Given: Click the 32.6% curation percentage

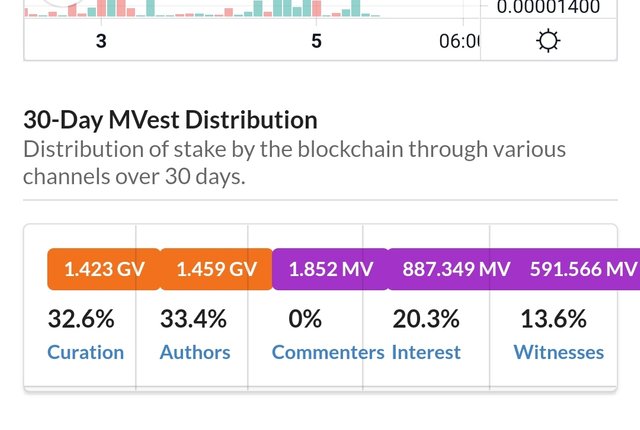Looking at the screenshot, I should point(81,320).
